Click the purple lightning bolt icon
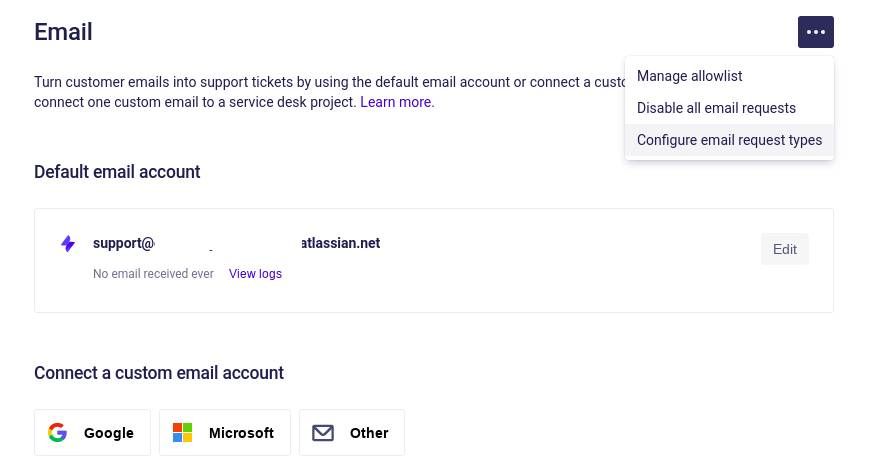Screen dimensions: 881x470 click(x=68, y=244)
